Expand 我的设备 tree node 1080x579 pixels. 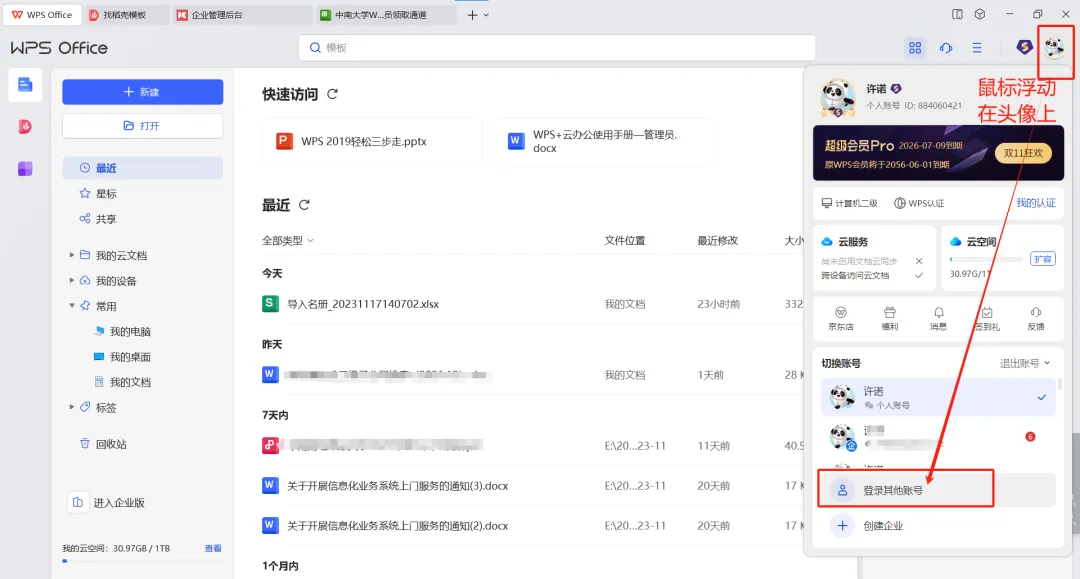pos(72,280)
